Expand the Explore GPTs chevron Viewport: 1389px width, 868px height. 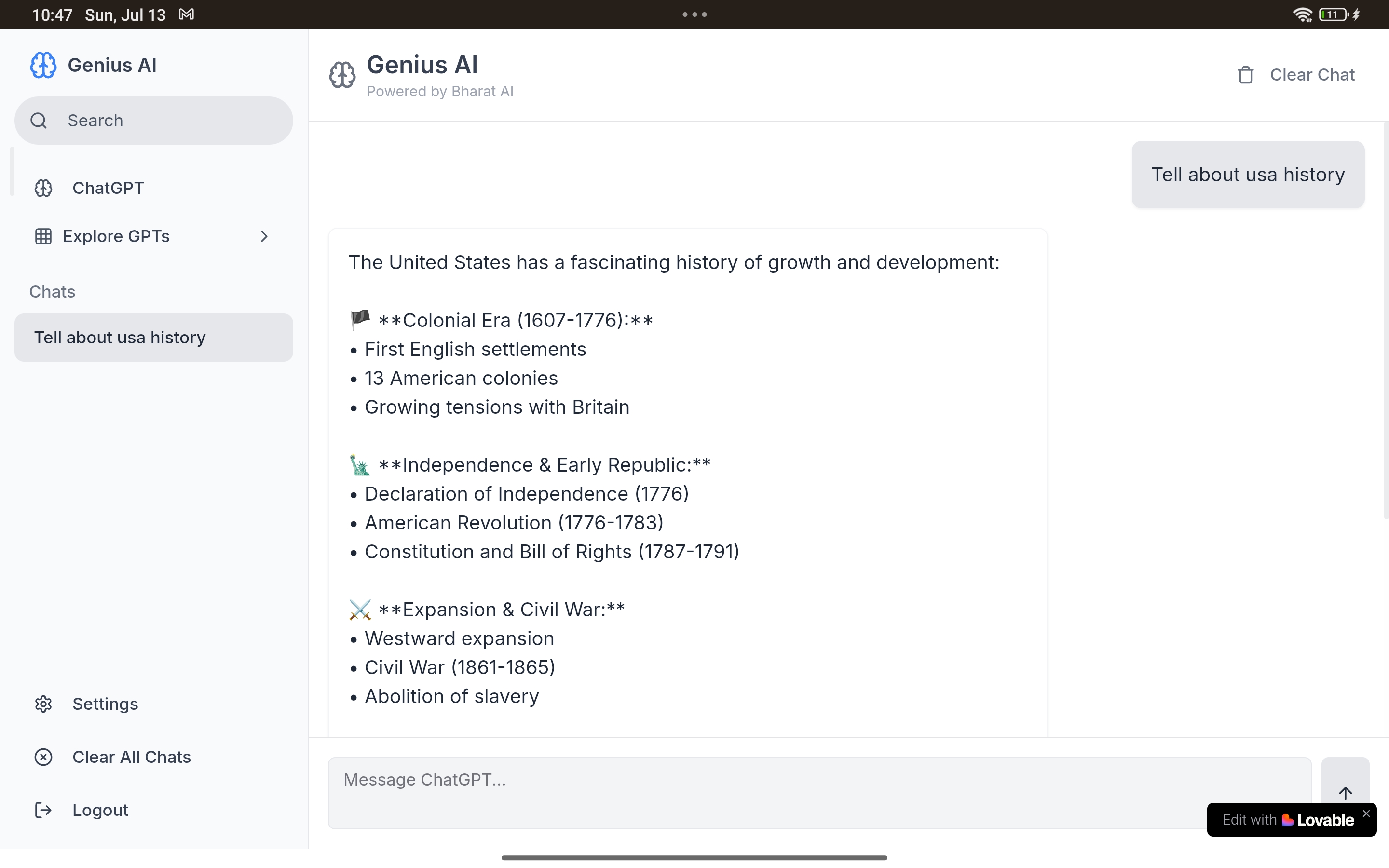[264, 236]
